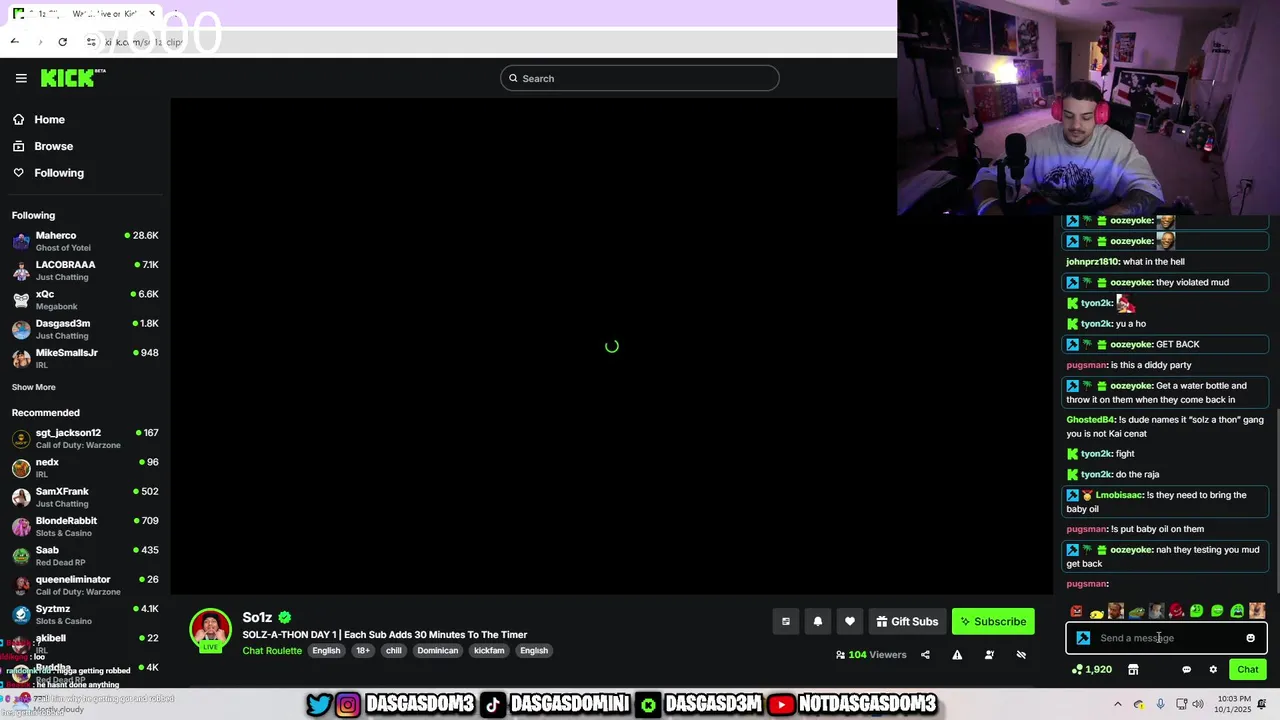Insert the red angry emote
1280x720 pixels.
click(x=1076, y=611)
